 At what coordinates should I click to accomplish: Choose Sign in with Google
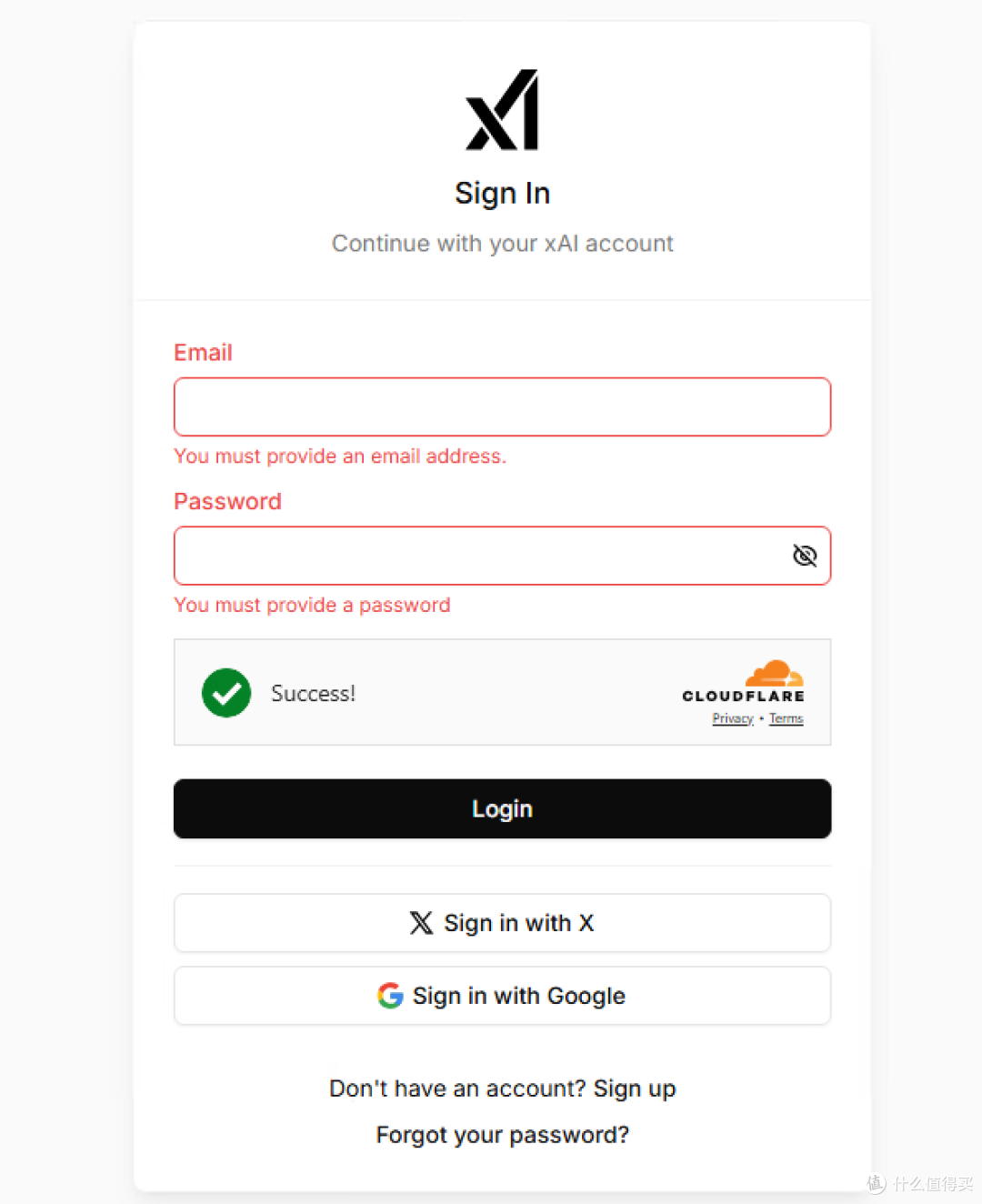click(x=502, y=996)
